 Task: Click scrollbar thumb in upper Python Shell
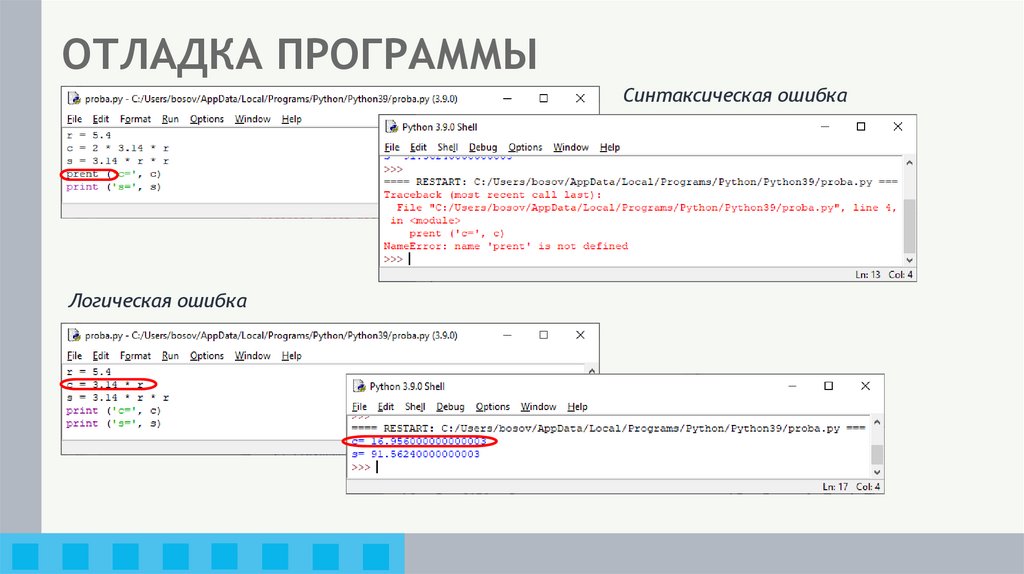point(909,226)
